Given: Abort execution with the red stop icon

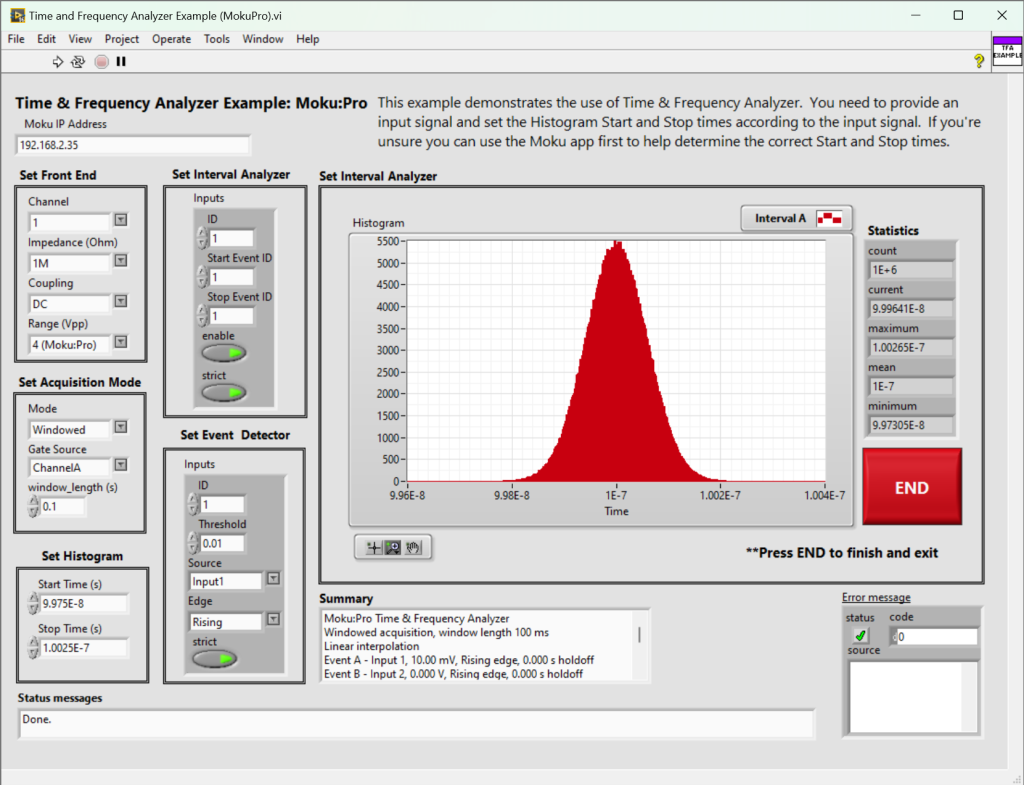Looking at the screenshot, I should [101, 61].
